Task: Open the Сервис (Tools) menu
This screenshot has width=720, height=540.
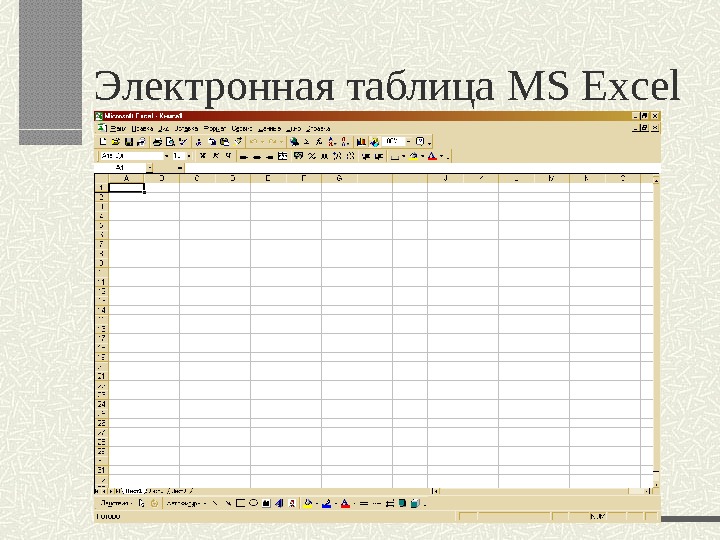Action: pos(242,129)
